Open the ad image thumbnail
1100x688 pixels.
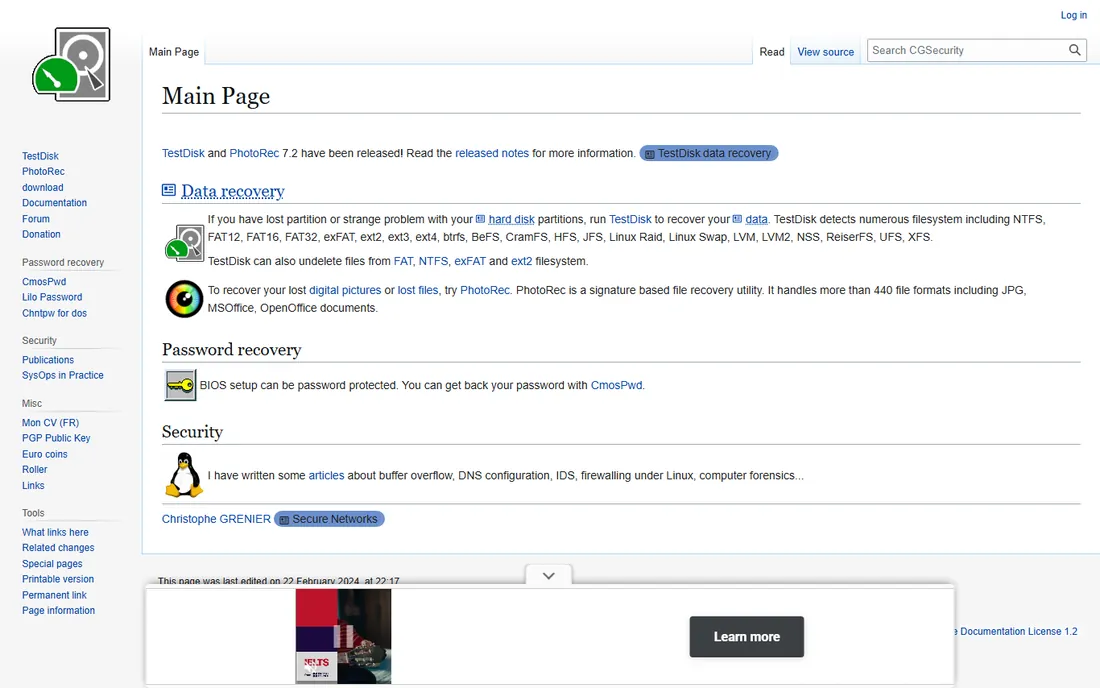(343, 636)
